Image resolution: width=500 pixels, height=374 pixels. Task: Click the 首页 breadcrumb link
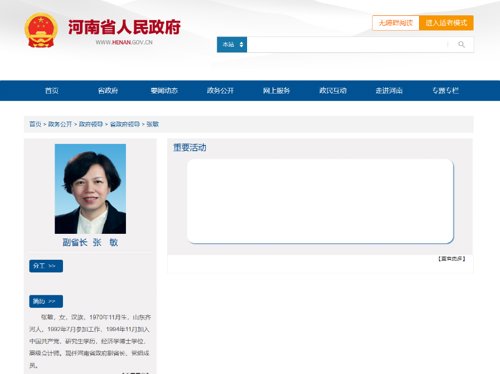(x=35, y=124)
